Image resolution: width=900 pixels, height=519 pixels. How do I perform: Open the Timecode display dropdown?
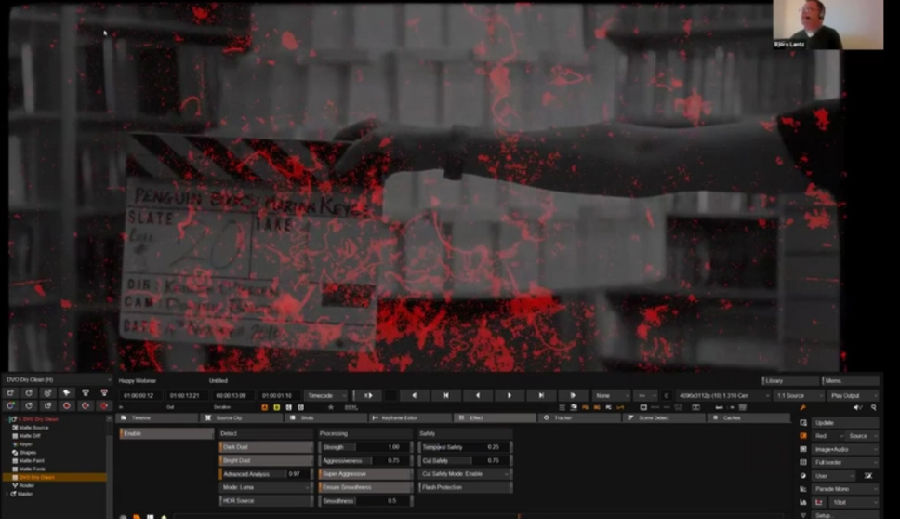pos(325,396)
